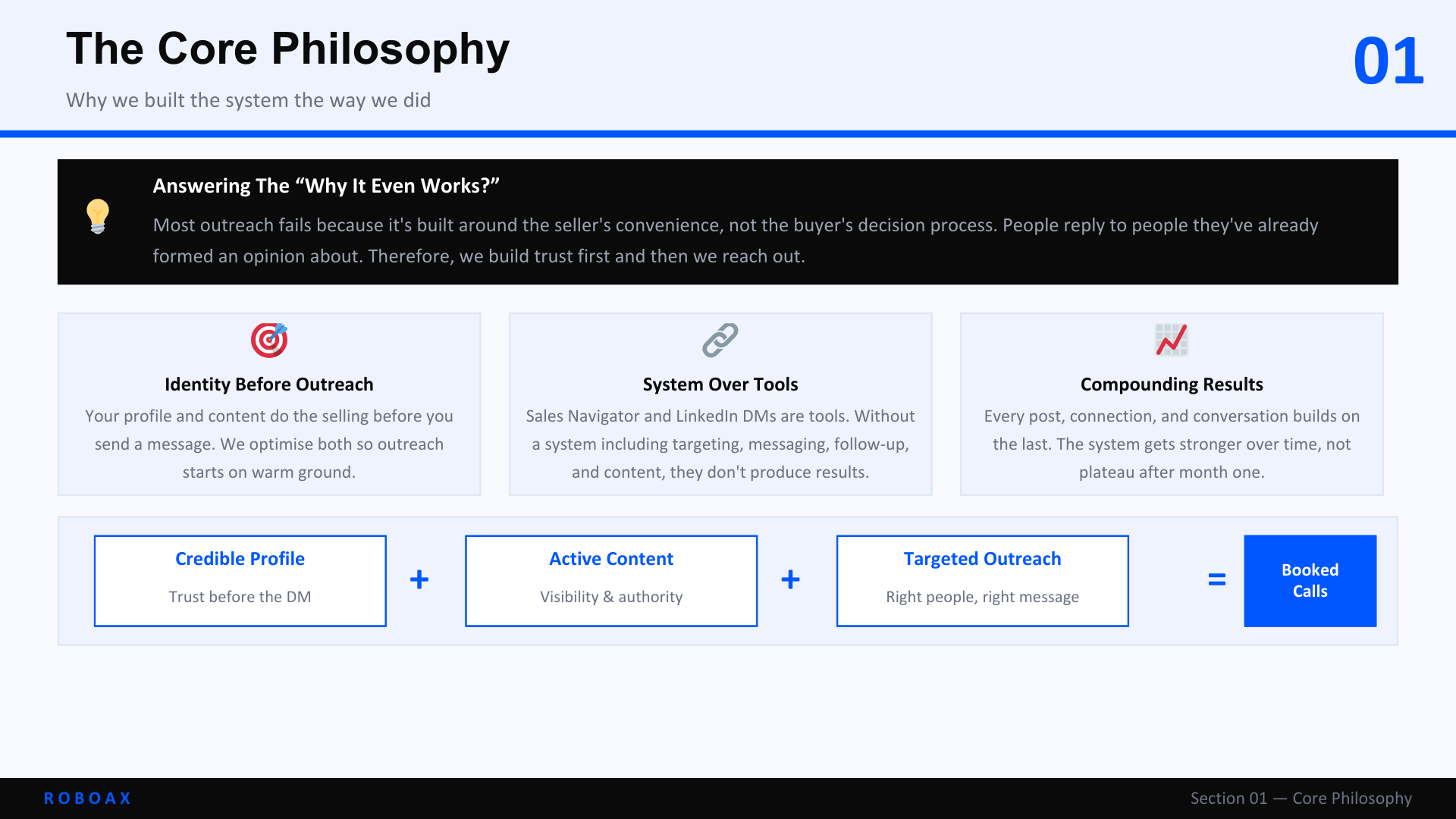Click the upward trend chart icon
Viewport: 1456px width, 819px height.
click(1172, 340)
